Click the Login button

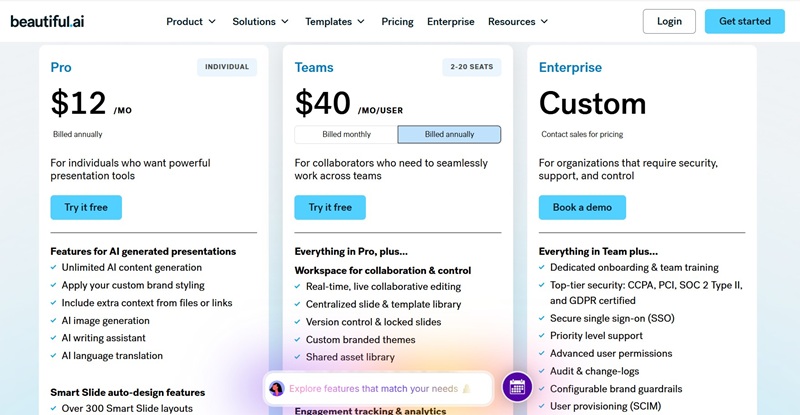pyautogui.click(x=669, y=21)
